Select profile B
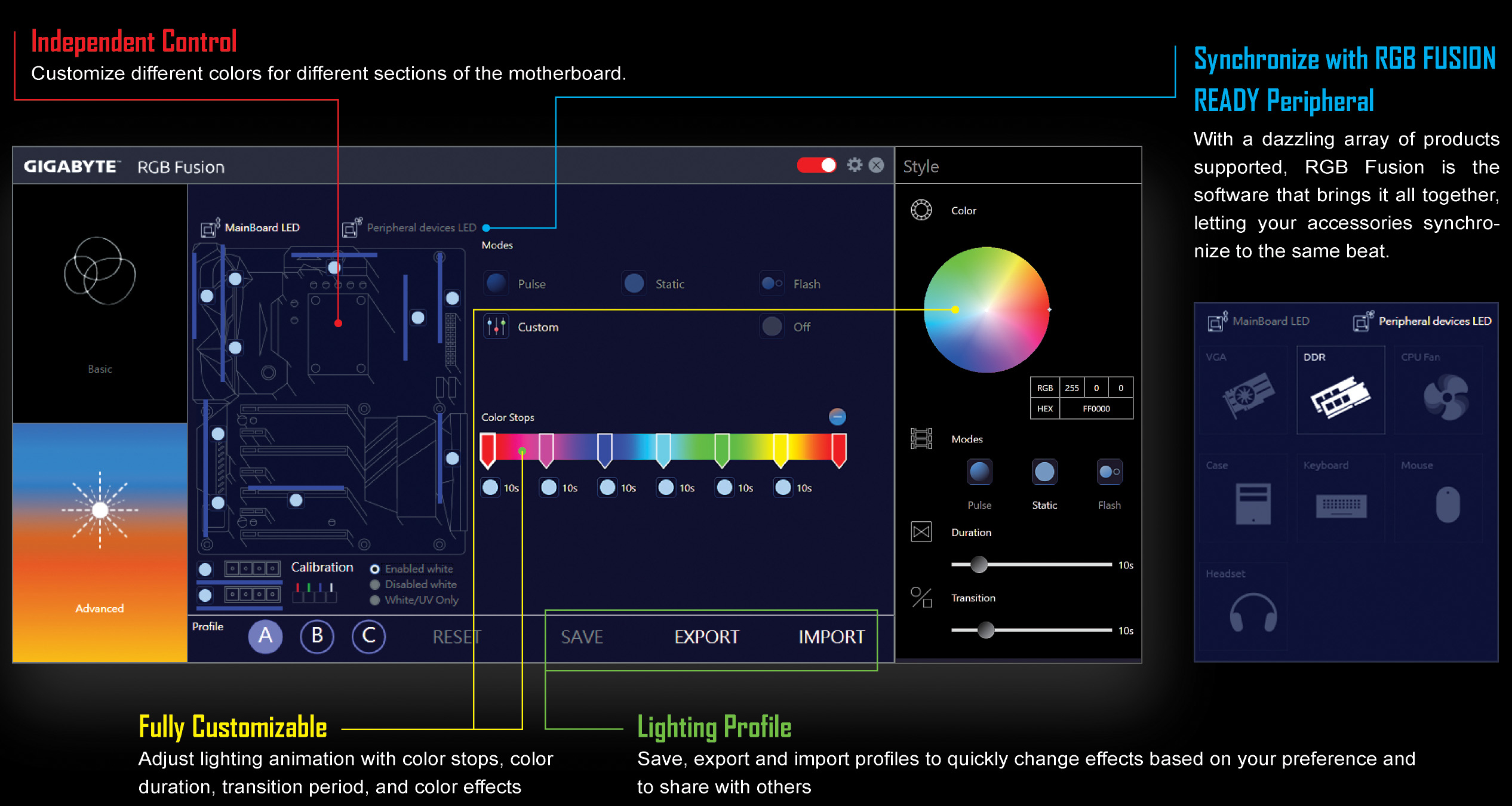Image resolution: width=1512 pixels, height=806 pixels. pos(317,636)
